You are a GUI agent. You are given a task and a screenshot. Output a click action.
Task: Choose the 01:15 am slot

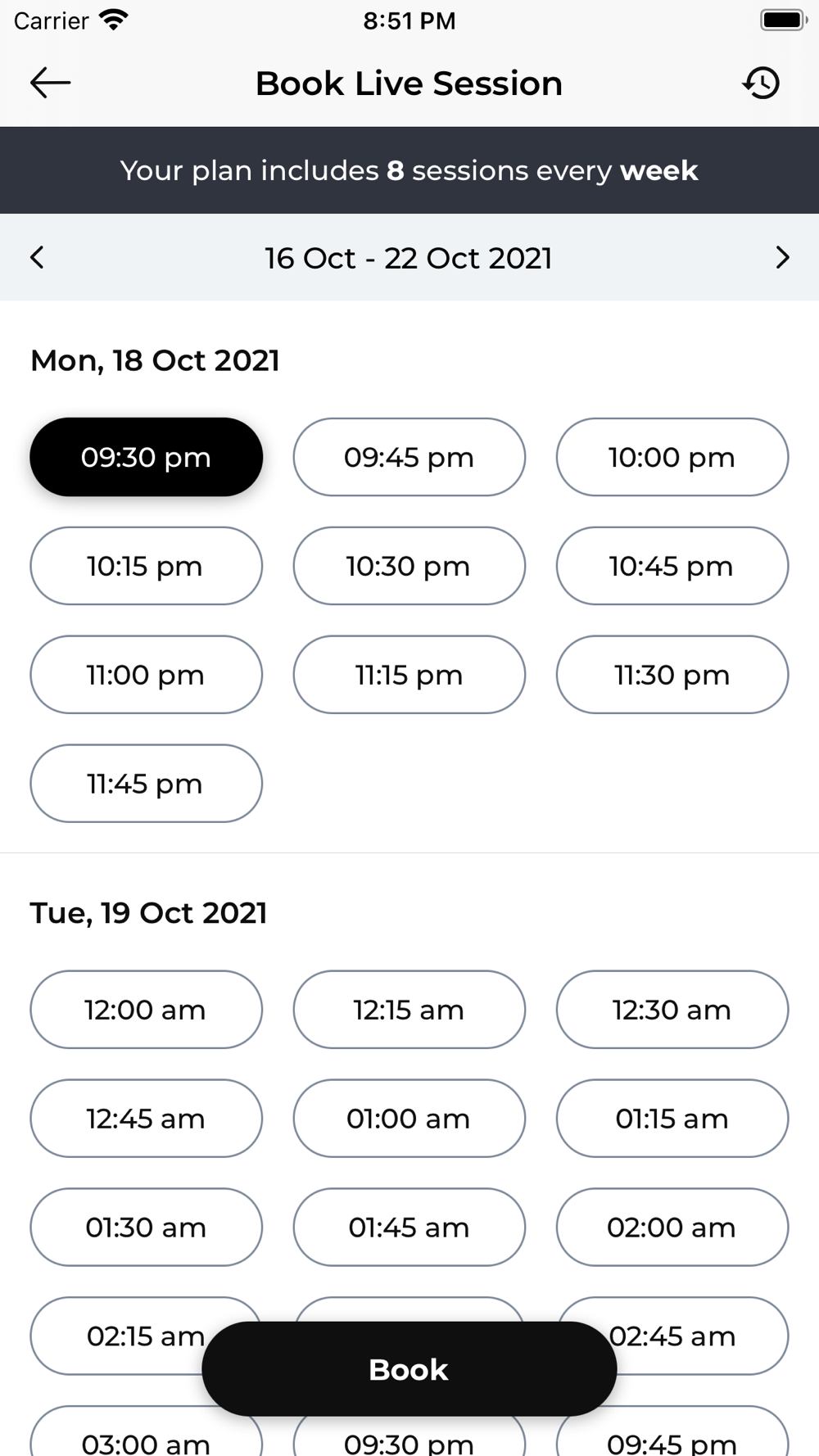tap(672, 1119)
